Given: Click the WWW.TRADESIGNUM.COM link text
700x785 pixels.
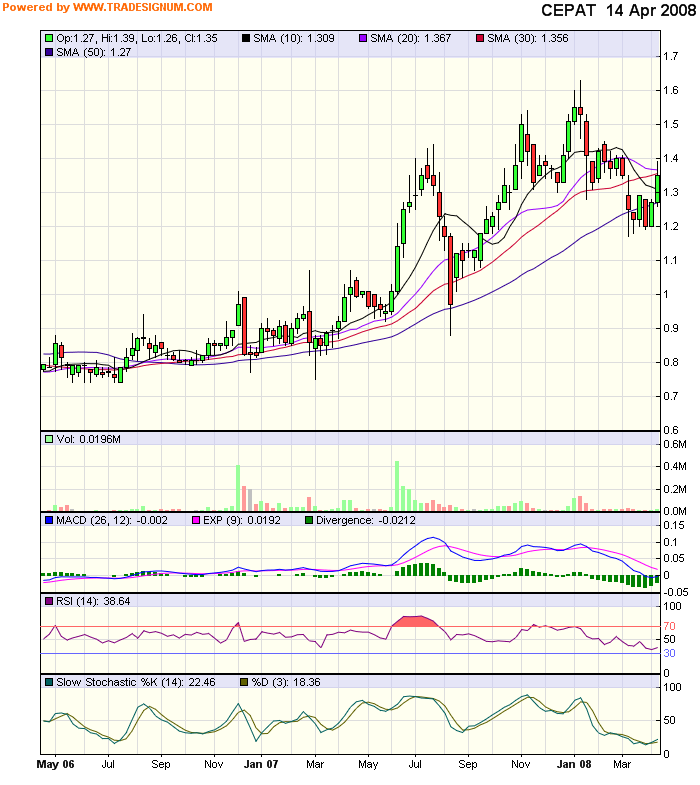Looking at the screenshot, I should (x=142, y=8).
